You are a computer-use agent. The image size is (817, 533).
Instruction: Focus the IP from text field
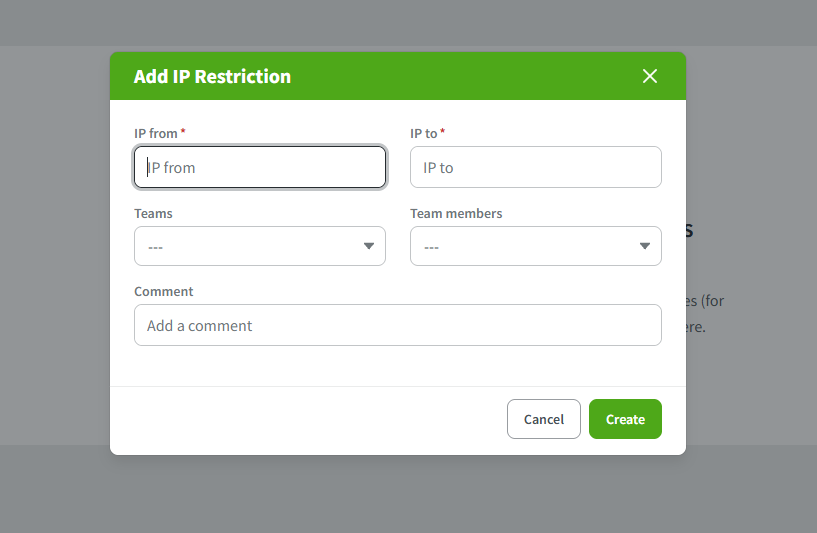click(x=260, y=168)
